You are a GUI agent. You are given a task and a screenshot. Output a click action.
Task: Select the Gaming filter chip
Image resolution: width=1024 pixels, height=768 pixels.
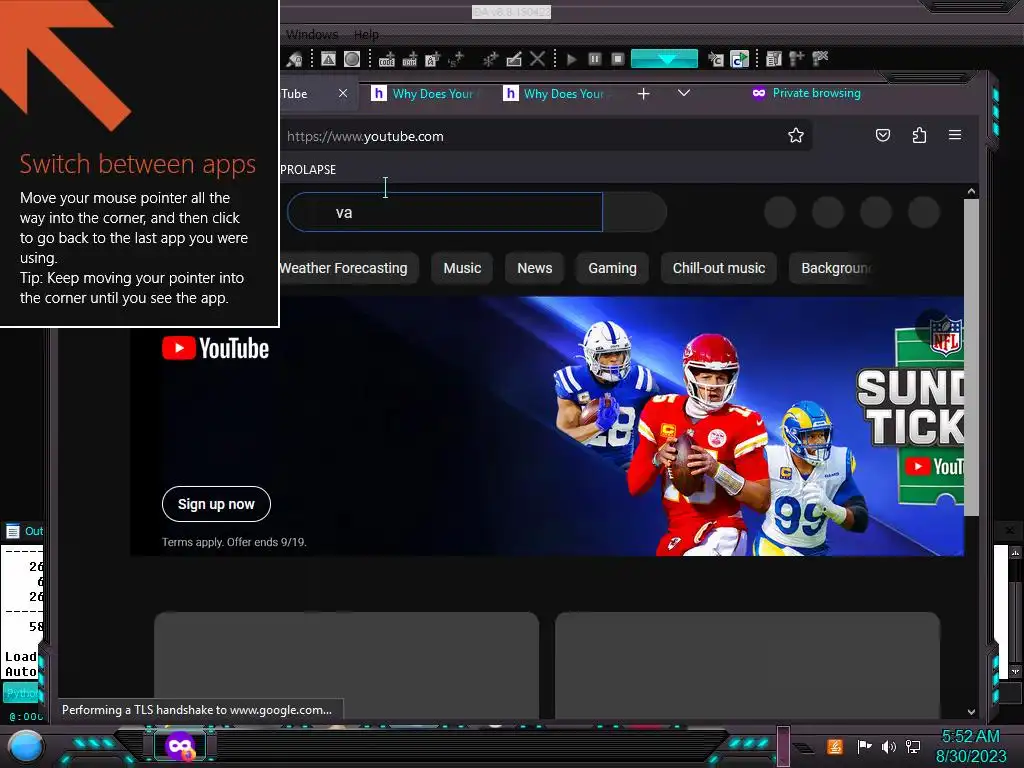(x=613, y=268)
